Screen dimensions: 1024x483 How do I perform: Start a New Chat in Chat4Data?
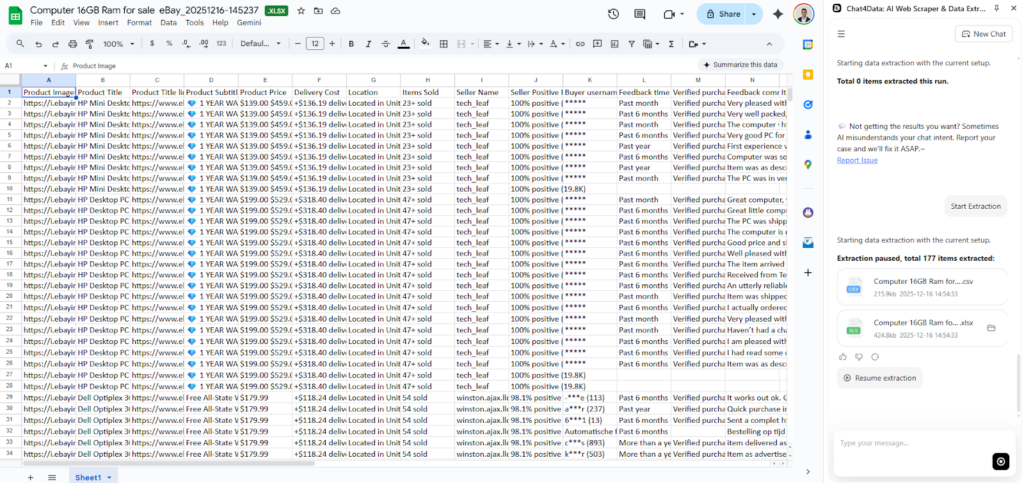[983, 34]
